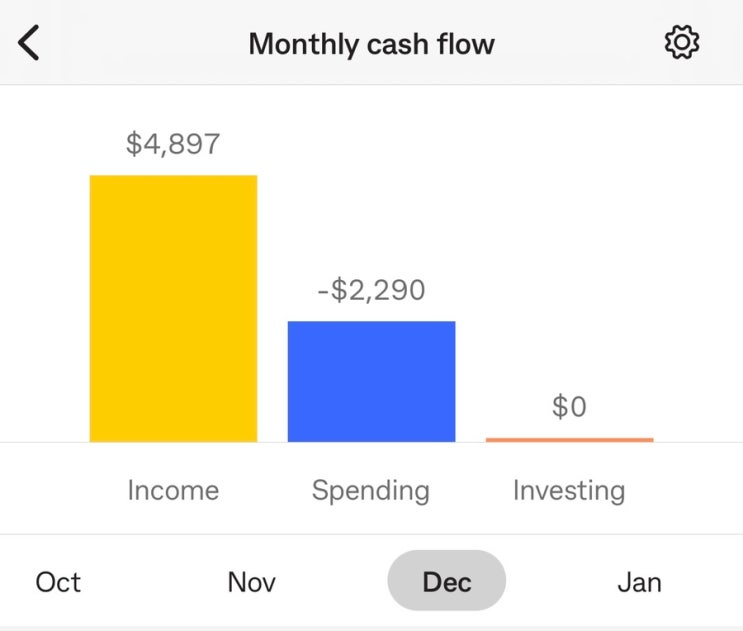743x631 pixels.
Task: Select the highlighted Dec tab
Action: pyautogui.click(x=446, y=582)
